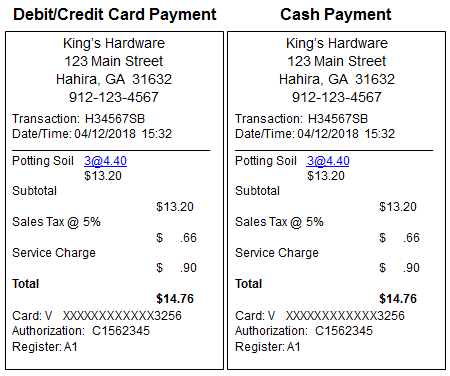
Task: Click $ .90 service charge amount on the cash receipt
Action: 399,268
